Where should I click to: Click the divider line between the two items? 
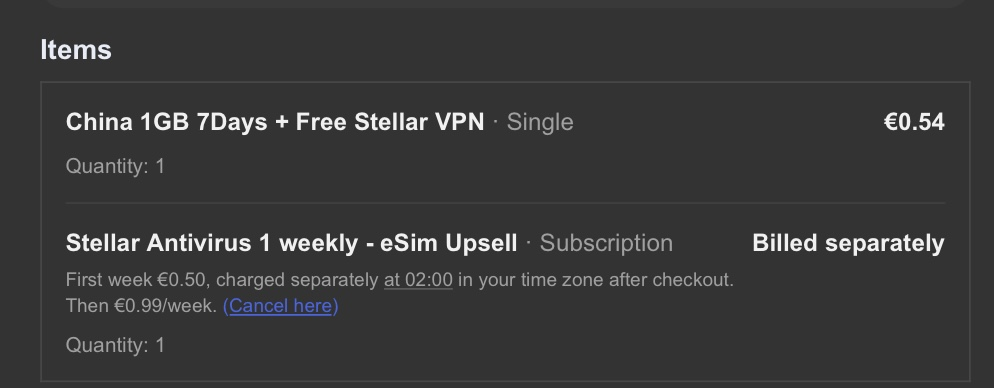(505, 203)
